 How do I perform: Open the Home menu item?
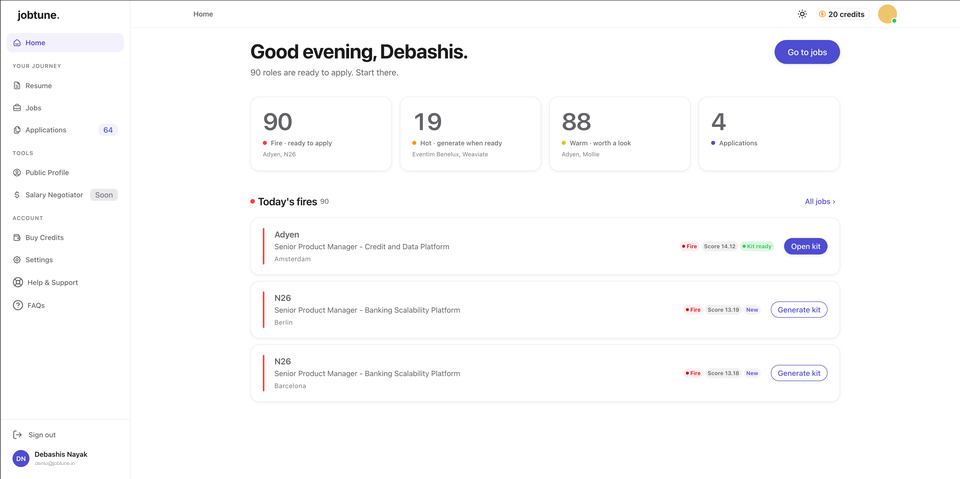point(65,43)
